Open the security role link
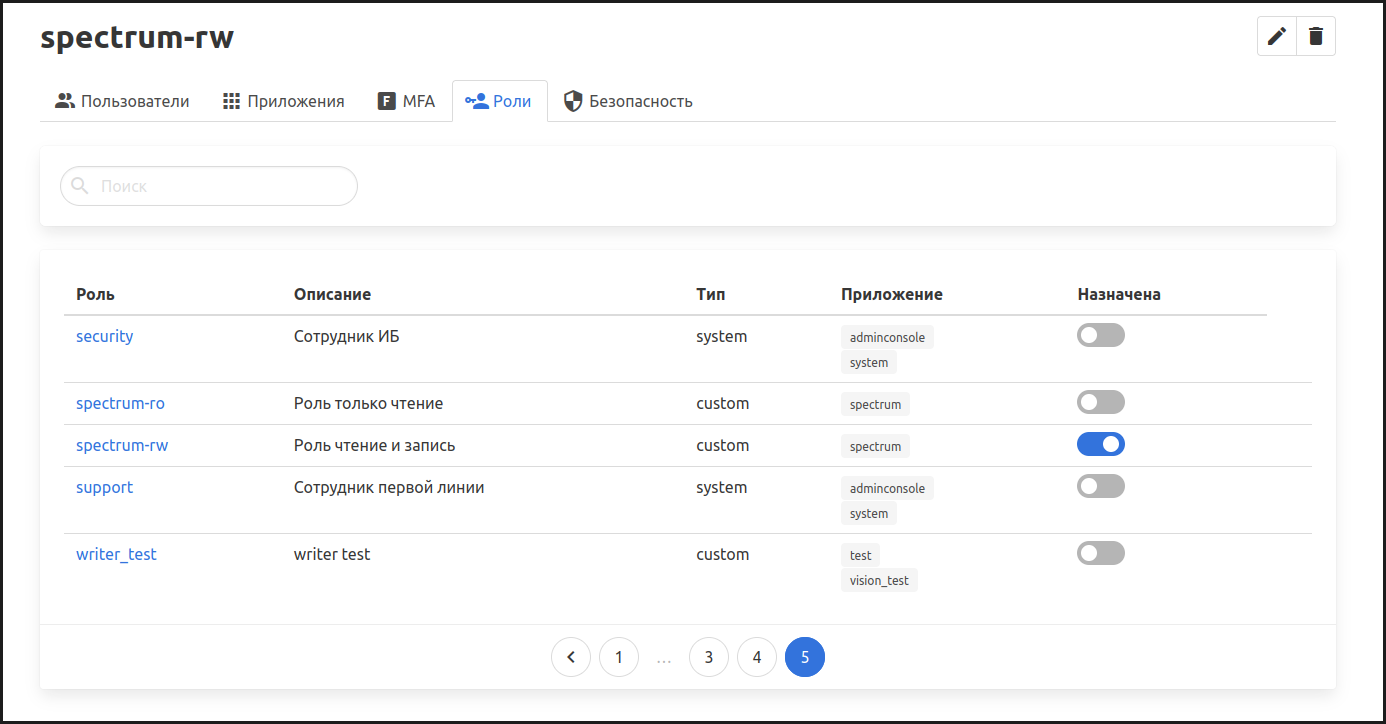1386x724 pixels. coord(104,336)
